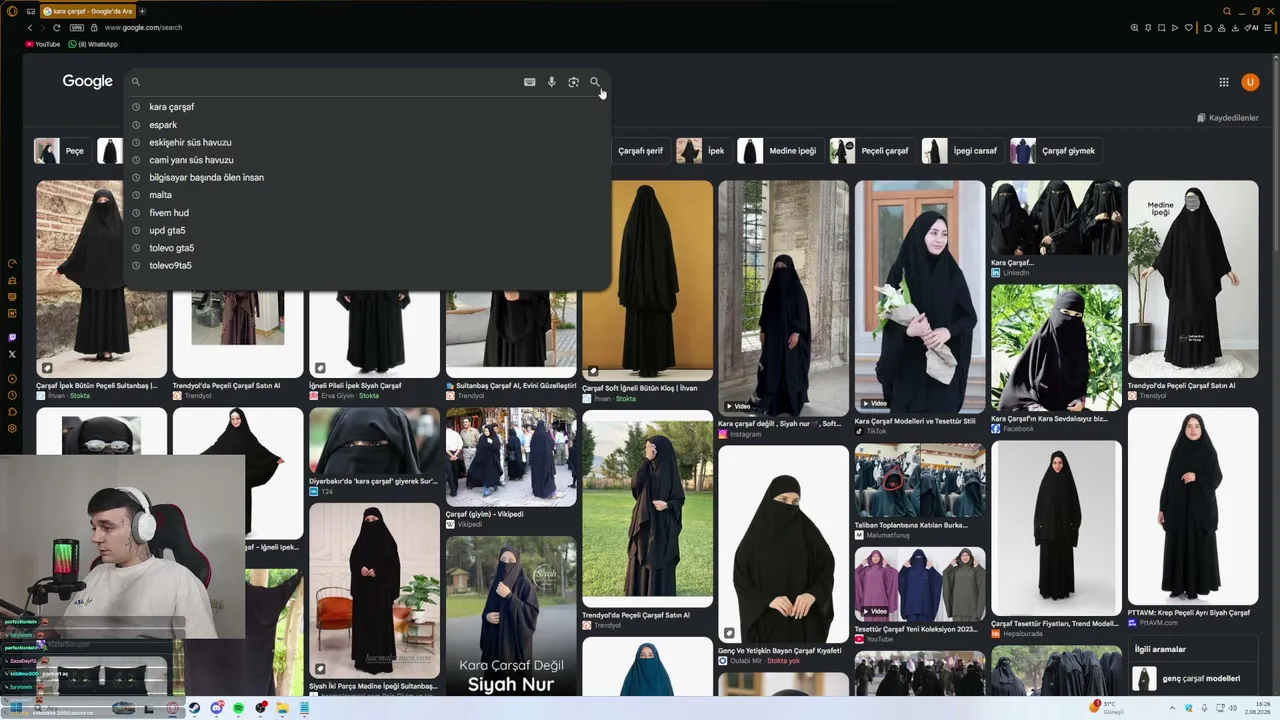Open the Çarşaf Soft İğneli Bütün Kloş image
This screenshot has height=720, width=1280.
click(x=648, y=279)
